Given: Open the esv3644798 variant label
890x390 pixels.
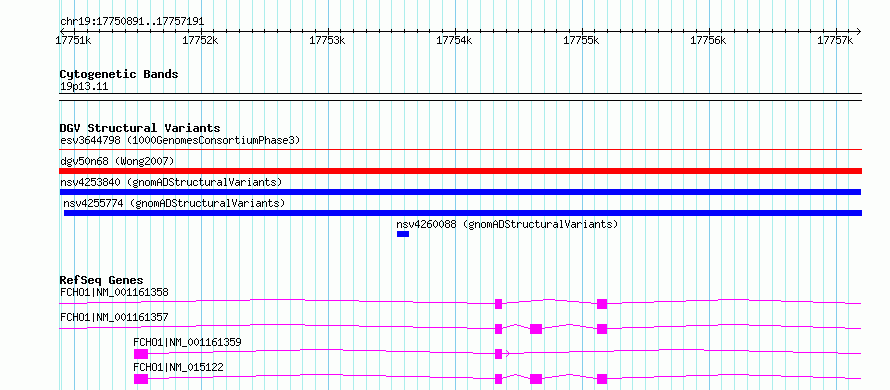Looking at the screenshot, I should click(180, 140).
